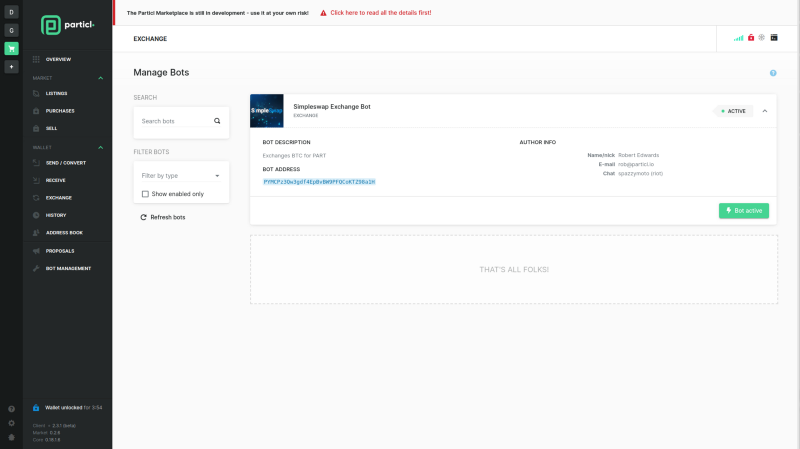The image size is (800, 449).
Task: Add a new wallet with plus icon
Action: pyautogui.click(x=11, y=67)
